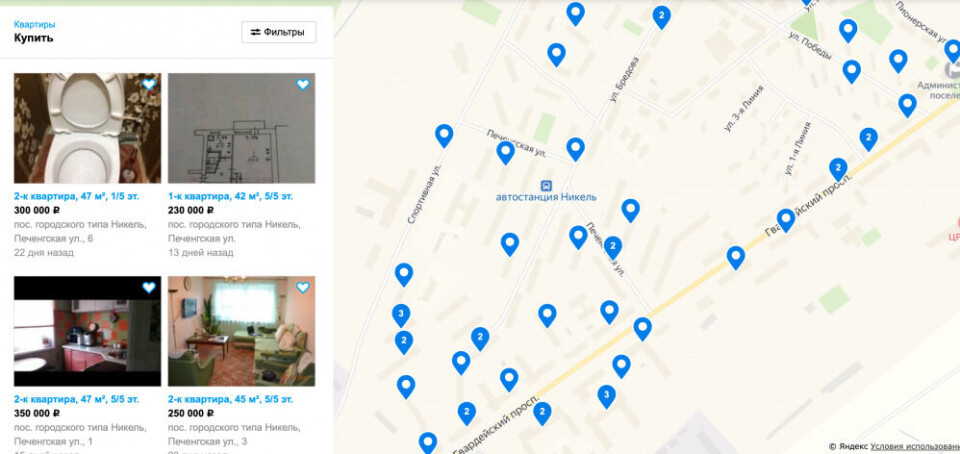Click the Квартиры breadcrumb link
960x454 pixels.
point(34,24)
